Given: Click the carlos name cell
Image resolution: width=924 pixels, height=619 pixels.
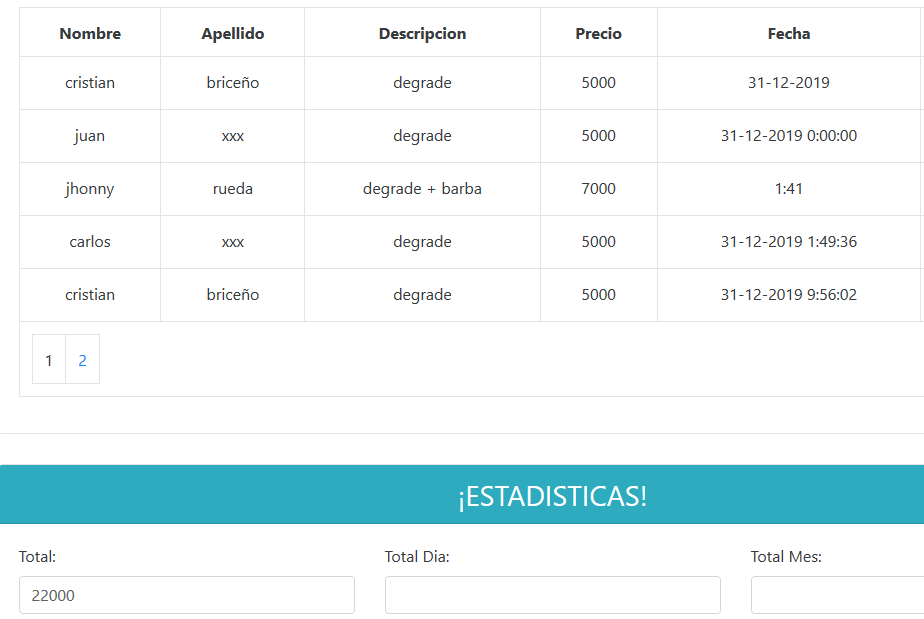Looking at the screenshot, I should coord(90,242).
